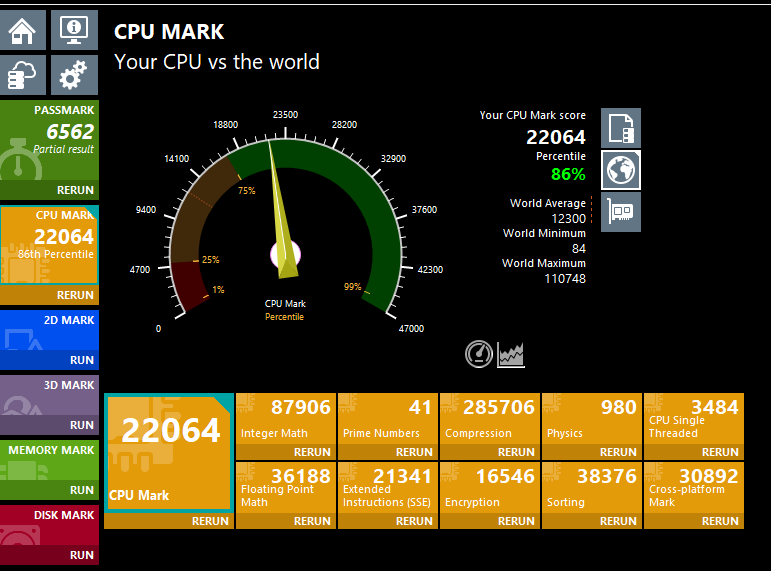Image resolution: width=771 pixels, height=571 pixels.
Task: Click the 'Your CPU vs the world' subtitle
Action: [x=217, y=62]
